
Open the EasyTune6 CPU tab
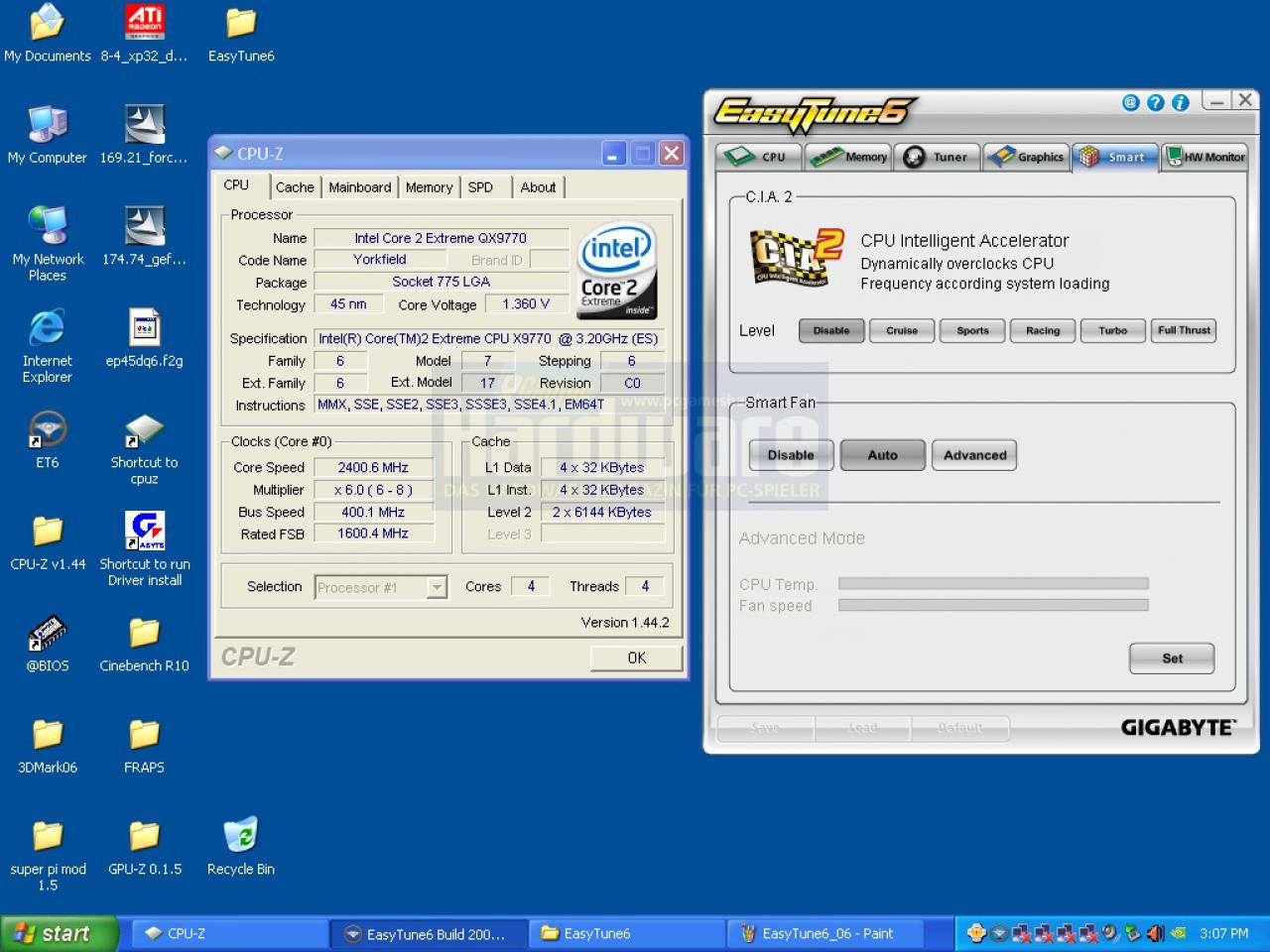click(x=759, y=157)
